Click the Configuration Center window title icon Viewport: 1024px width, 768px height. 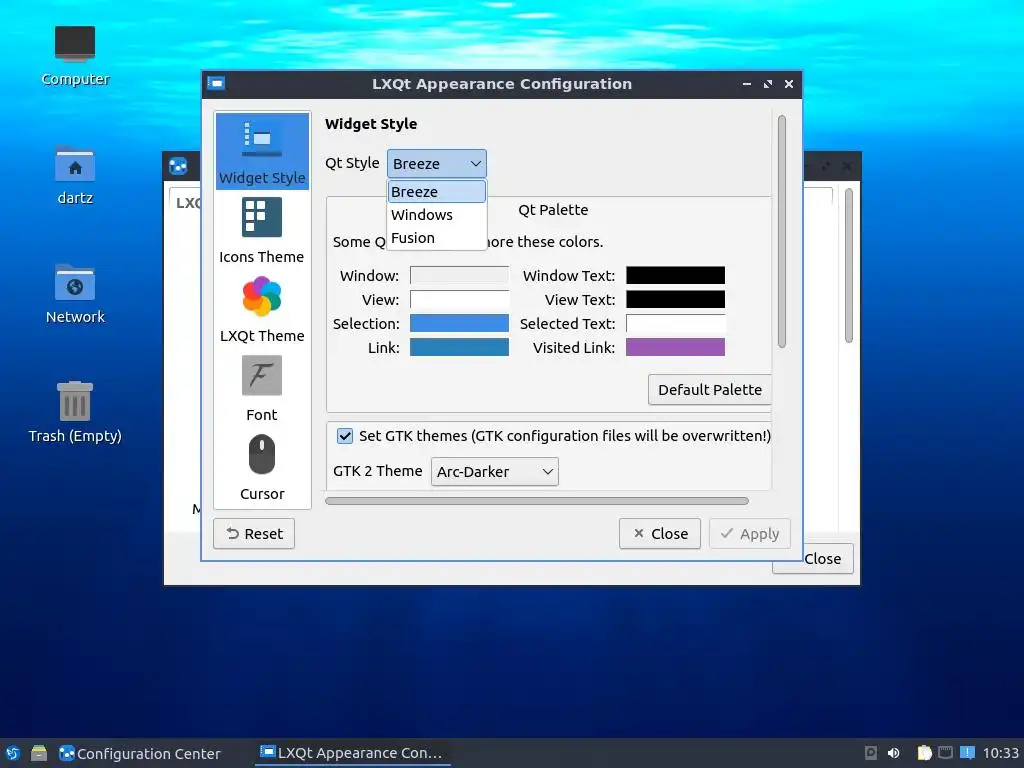coord(178,167)
